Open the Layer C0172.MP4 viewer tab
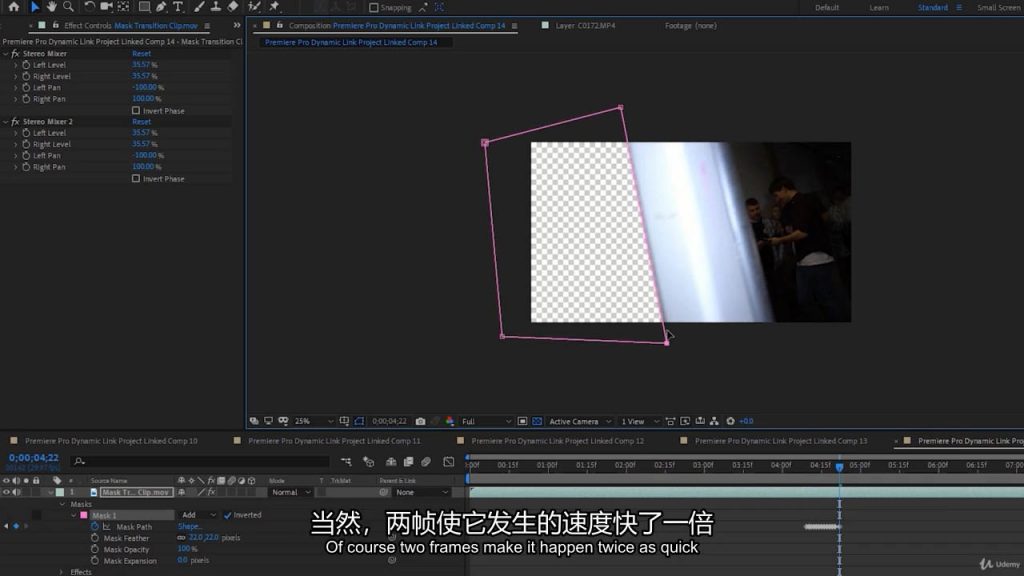 point(585,25)
